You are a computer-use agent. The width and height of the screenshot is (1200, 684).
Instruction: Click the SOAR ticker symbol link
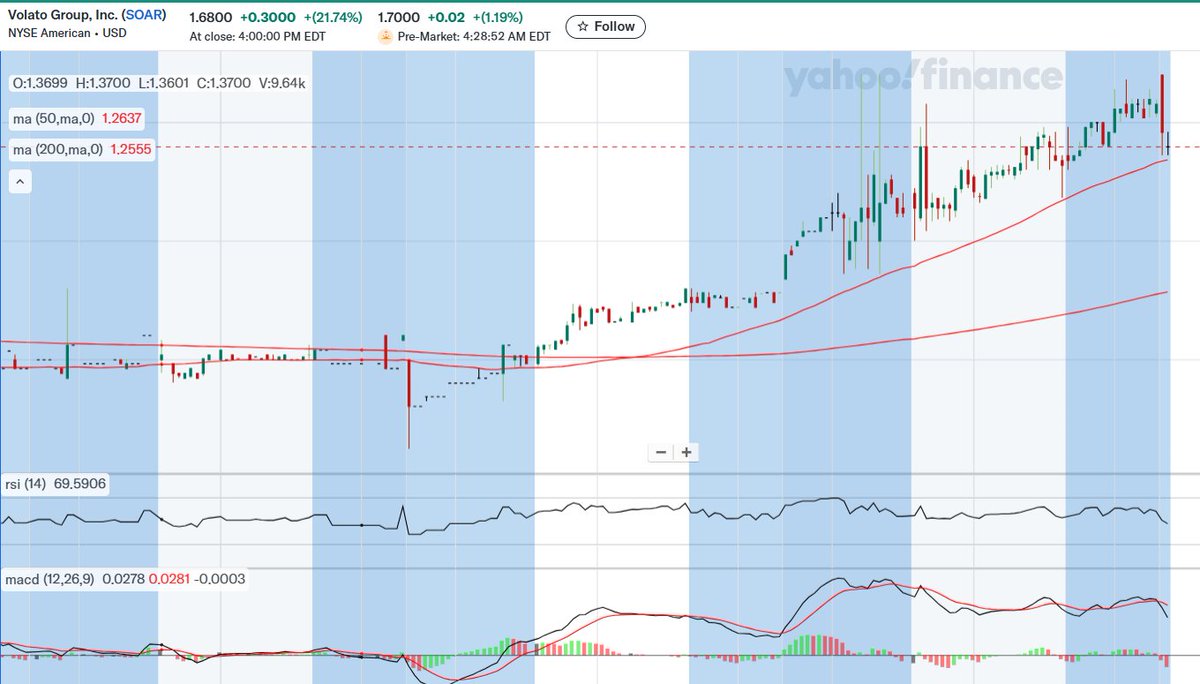144,17
